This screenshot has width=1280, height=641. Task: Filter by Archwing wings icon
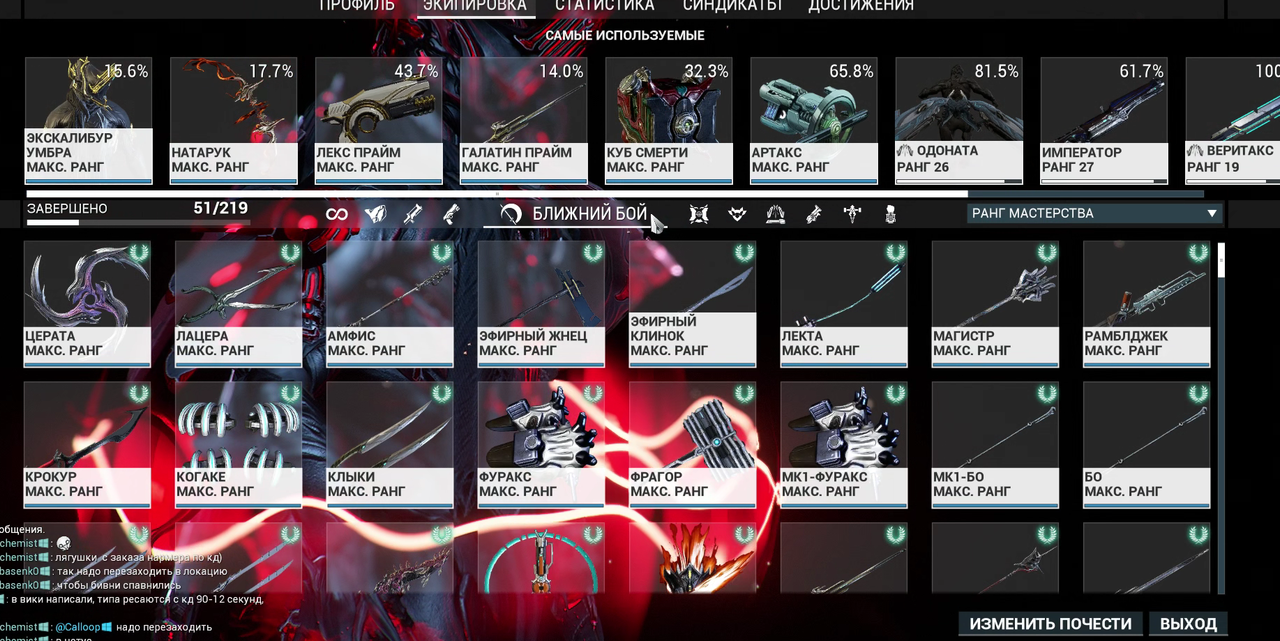point(775,214)
